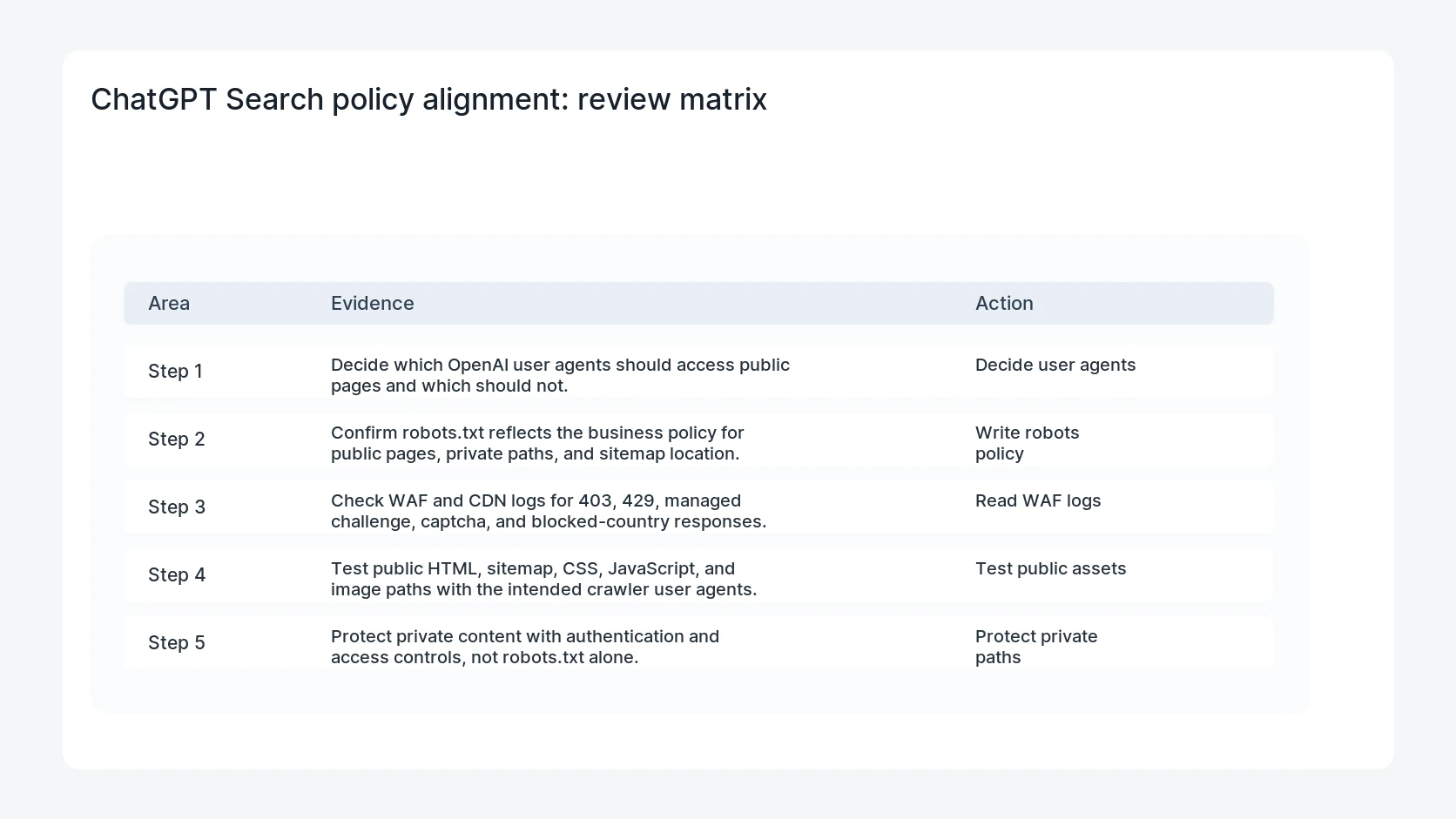Click the 'Step 4' row label
This screenshot has height=819, width=1456.
tap(177, 574)
